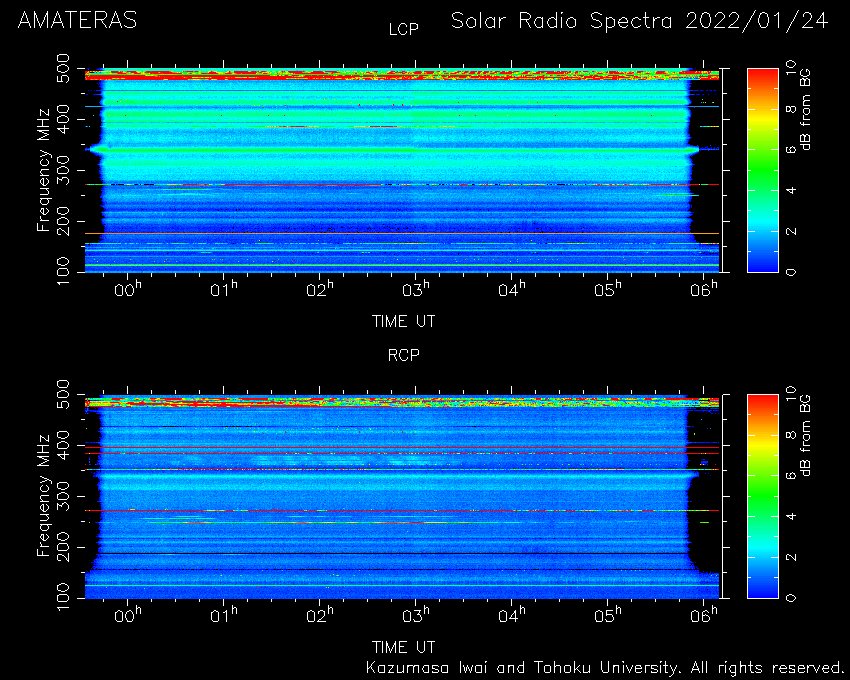The width and height of the screenshot is (850, 680).
Task: Click TIME UT label below RCP spectrum
Action: (403, 647)
